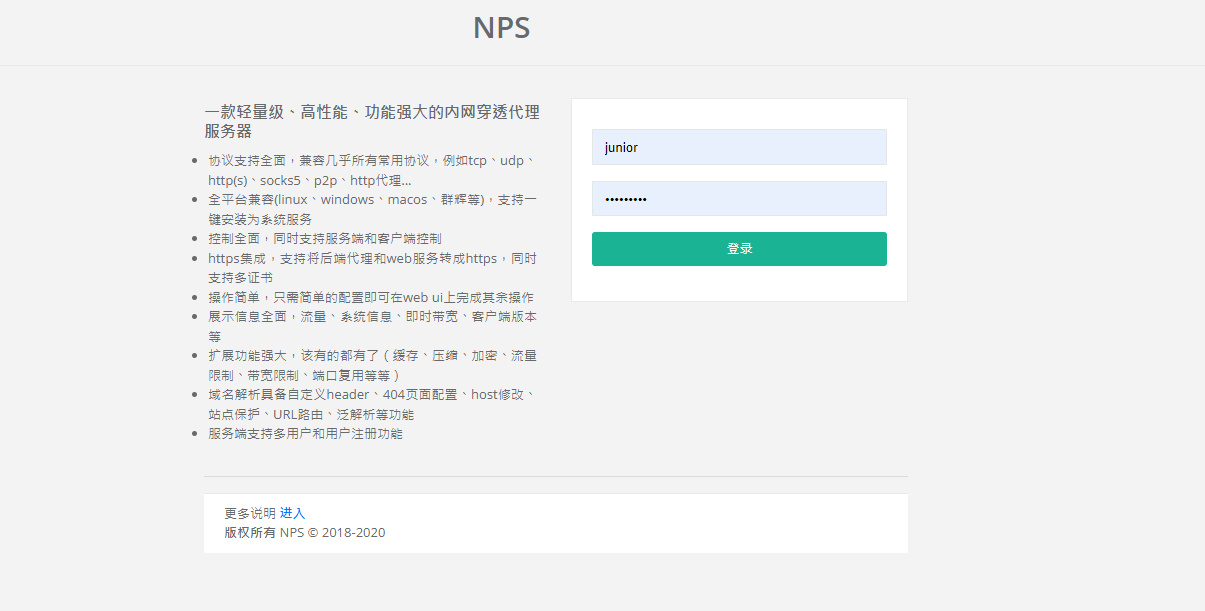Click the 扩展功能强大 list item
Viewport: 1205px width, 611px height.
pyautogui.click(x=372, y=365)
